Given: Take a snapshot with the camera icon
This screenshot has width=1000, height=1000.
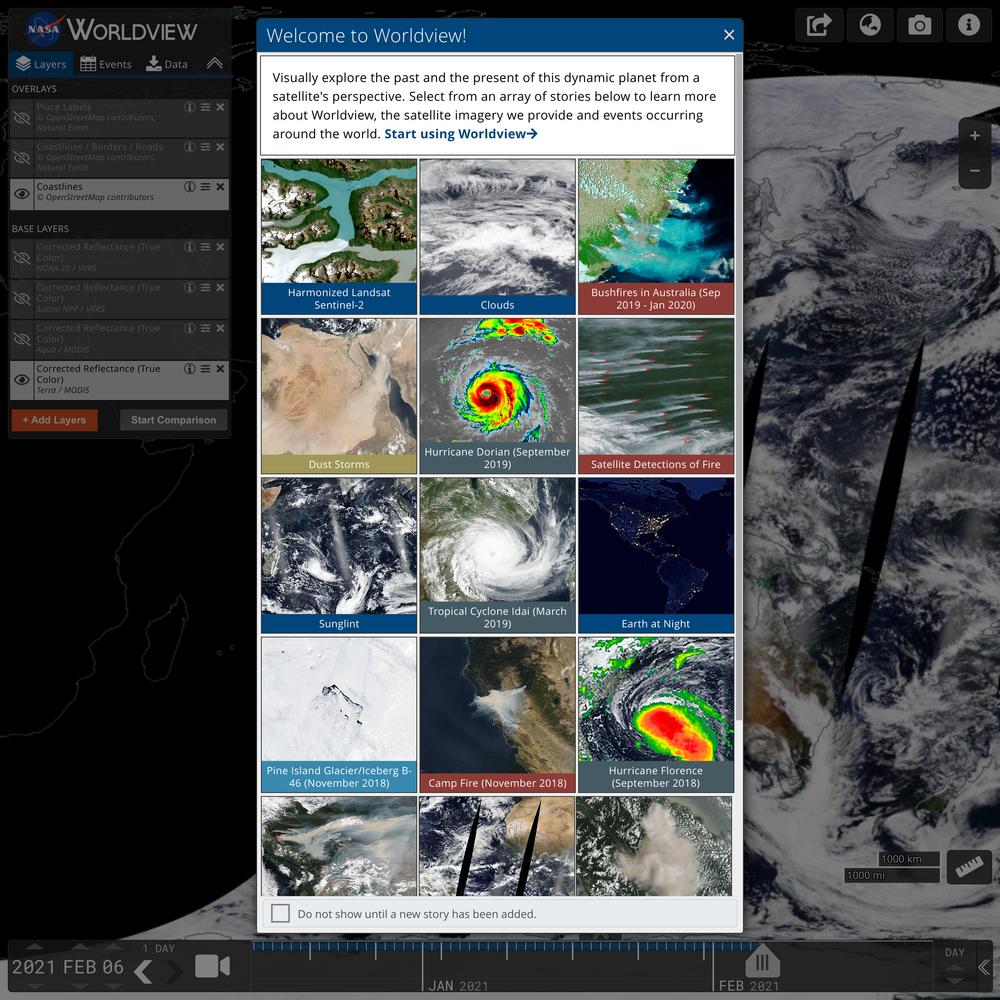Looking at the screenshot, I should pyautogui.click(x=919, y=26).
